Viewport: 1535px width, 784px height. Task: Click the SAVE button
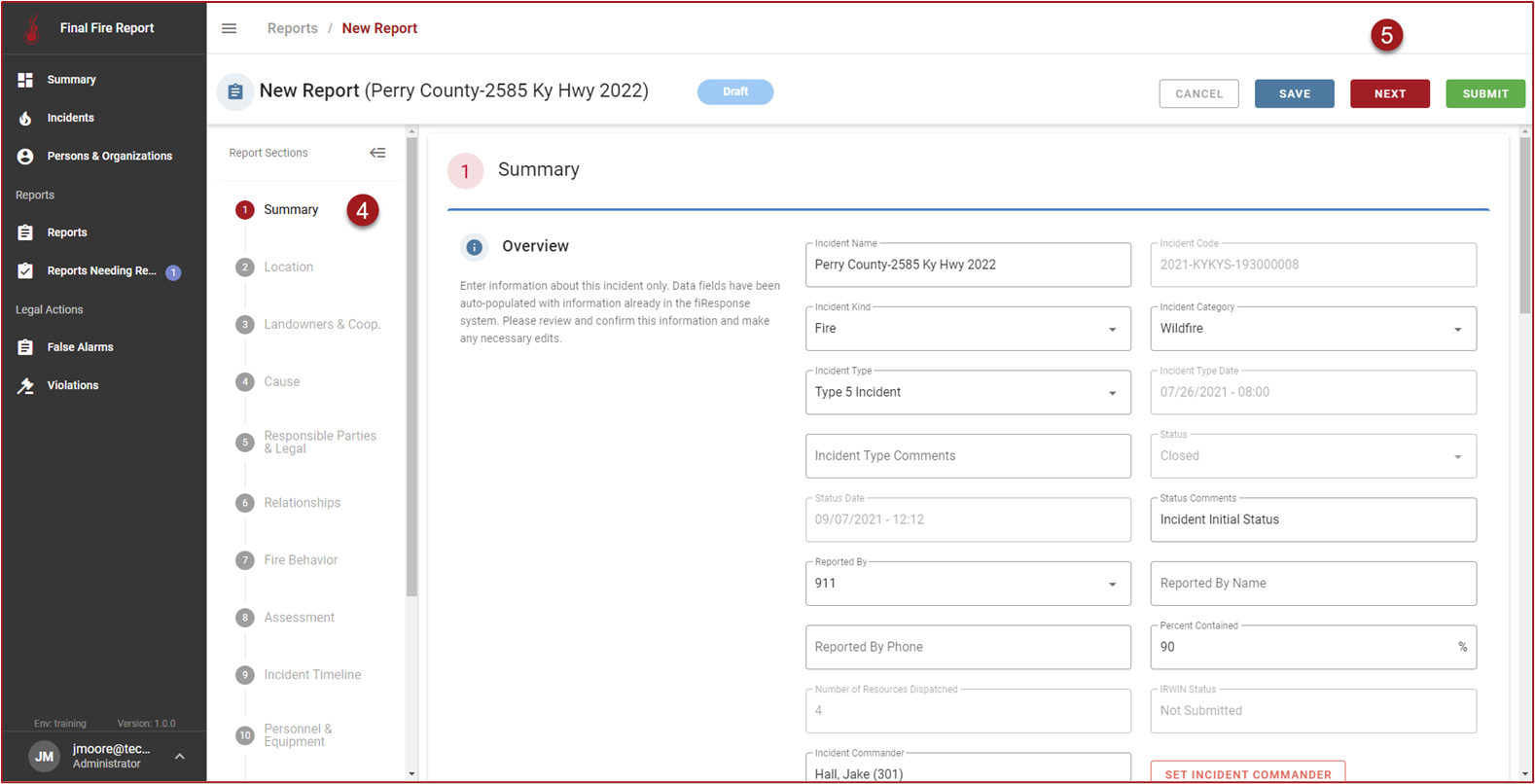coord(1294,93)
